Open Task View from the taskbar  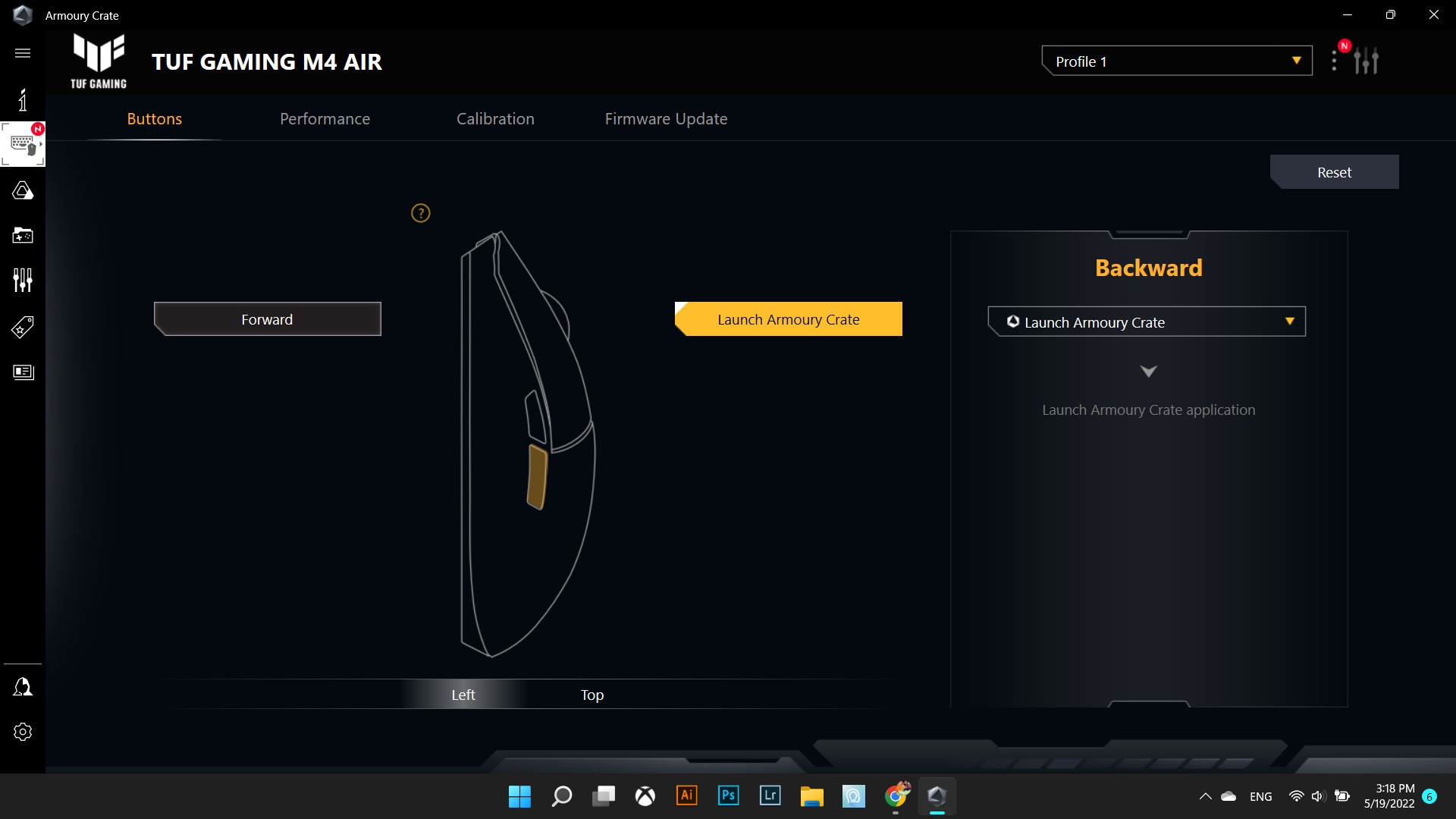(604, 796)
